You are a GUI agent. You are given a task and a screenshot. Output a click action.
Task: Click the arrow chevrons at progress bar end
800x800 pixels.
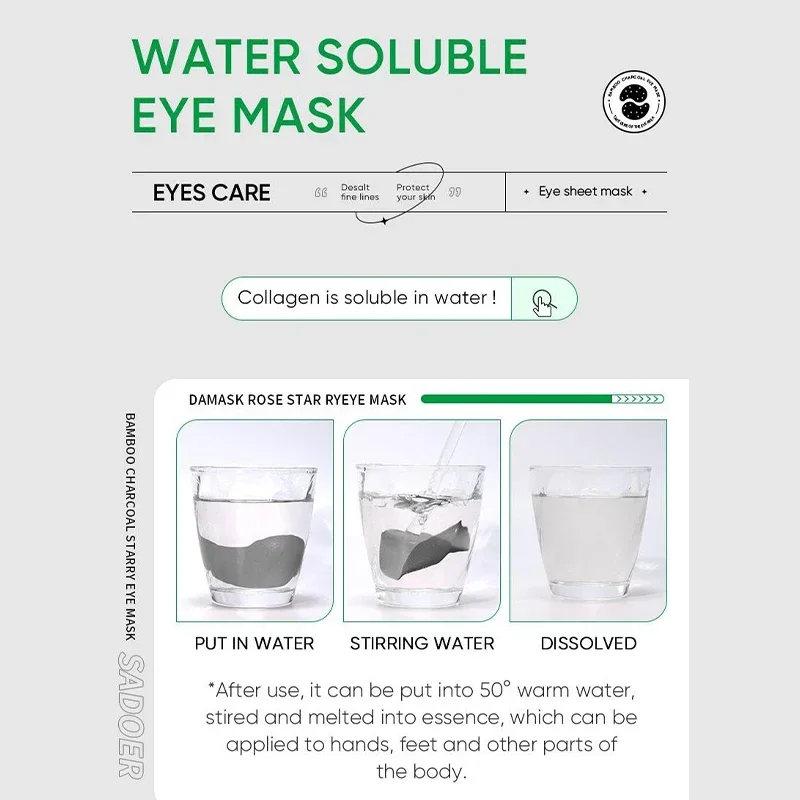(638, 399)
